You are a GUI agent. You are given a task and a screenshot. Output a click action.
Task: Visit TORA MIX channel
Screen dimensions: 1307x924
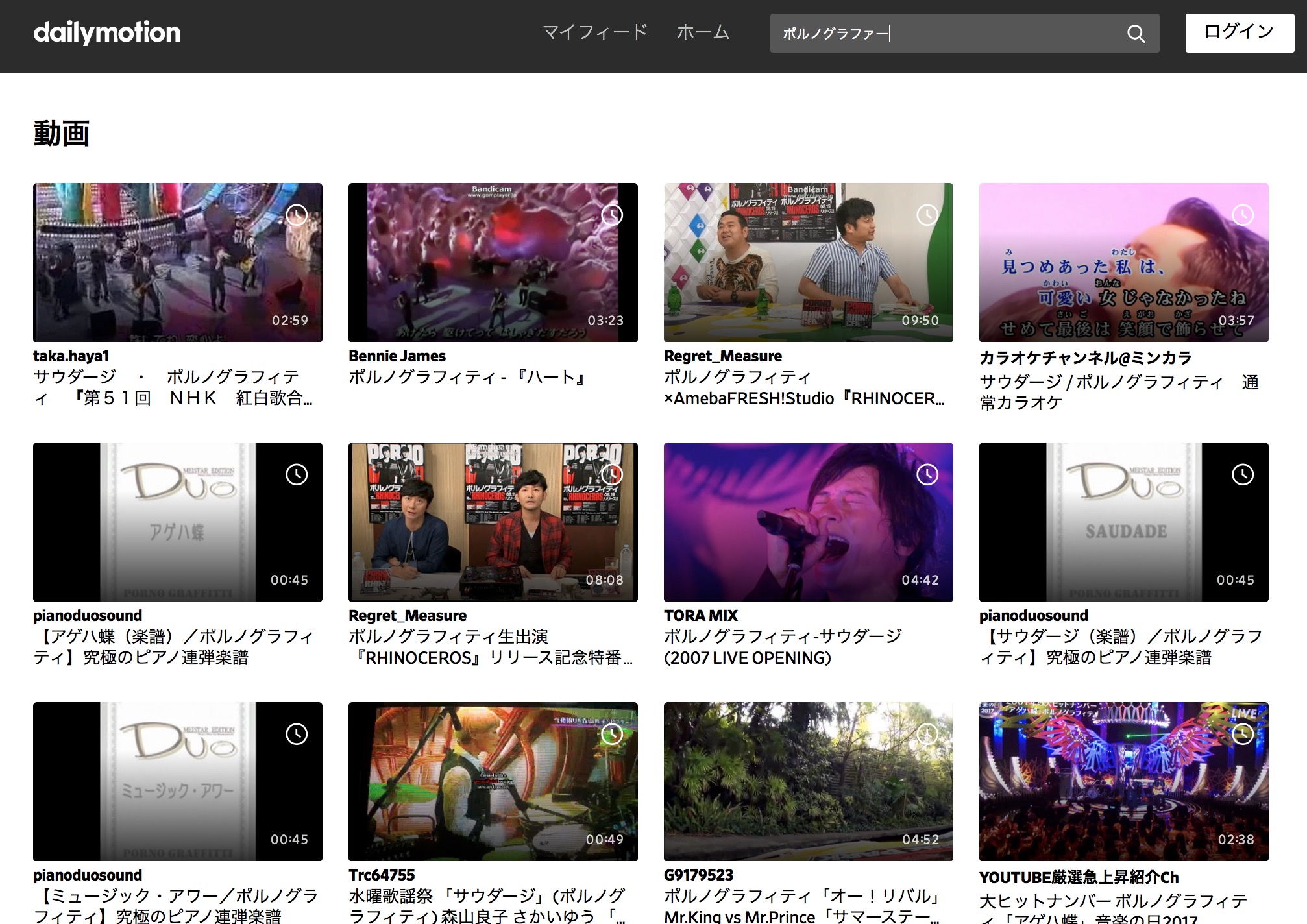point(701,616)
